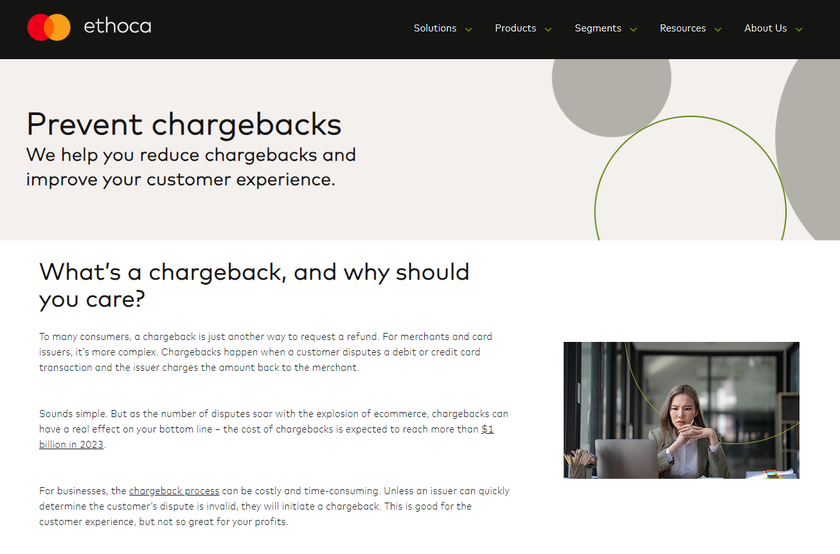Click the Mastercard circles logo icon
This screenshot has width=840, height=554.
[49, 27]
